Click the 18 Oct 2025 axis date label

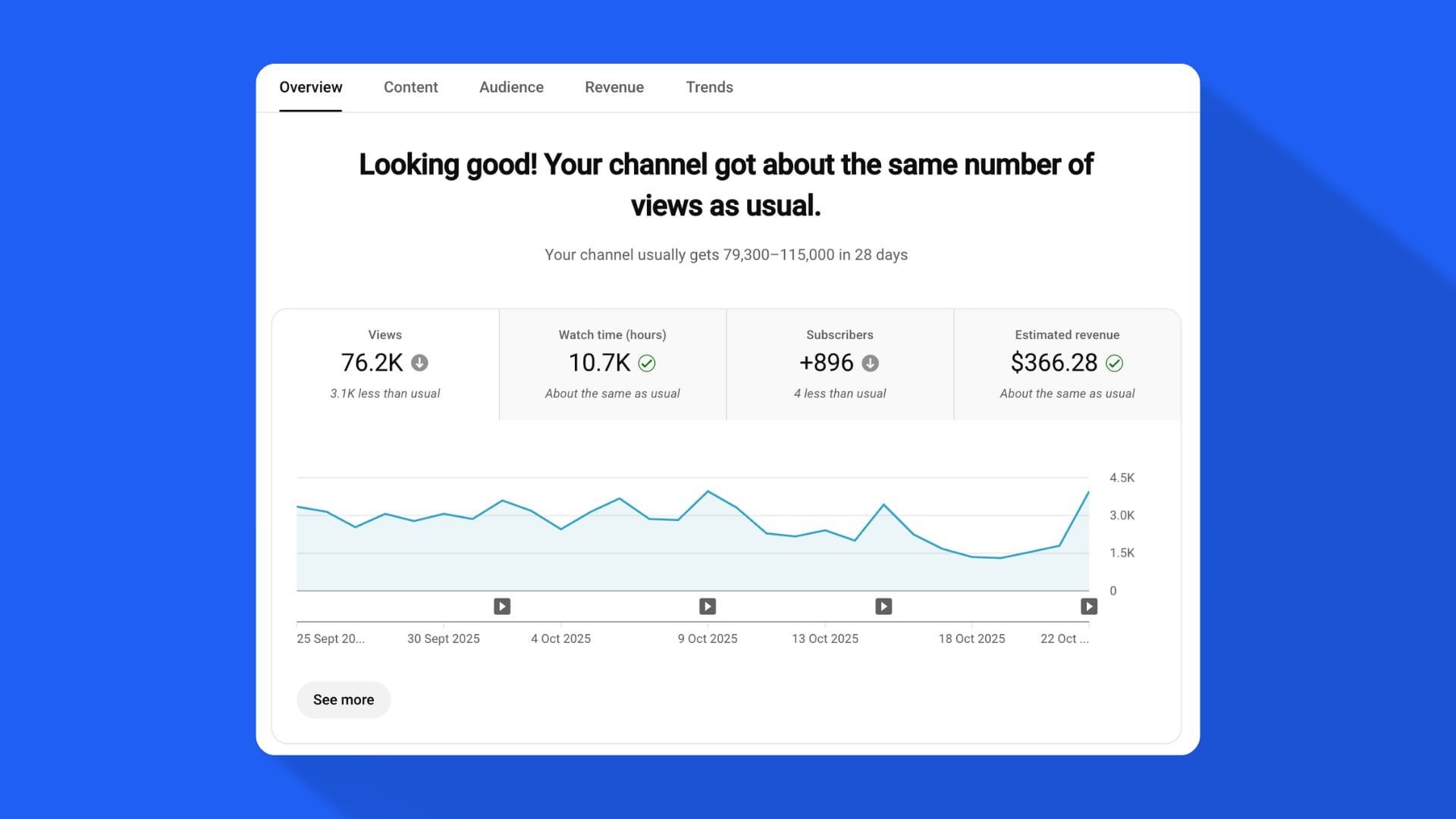971,639
